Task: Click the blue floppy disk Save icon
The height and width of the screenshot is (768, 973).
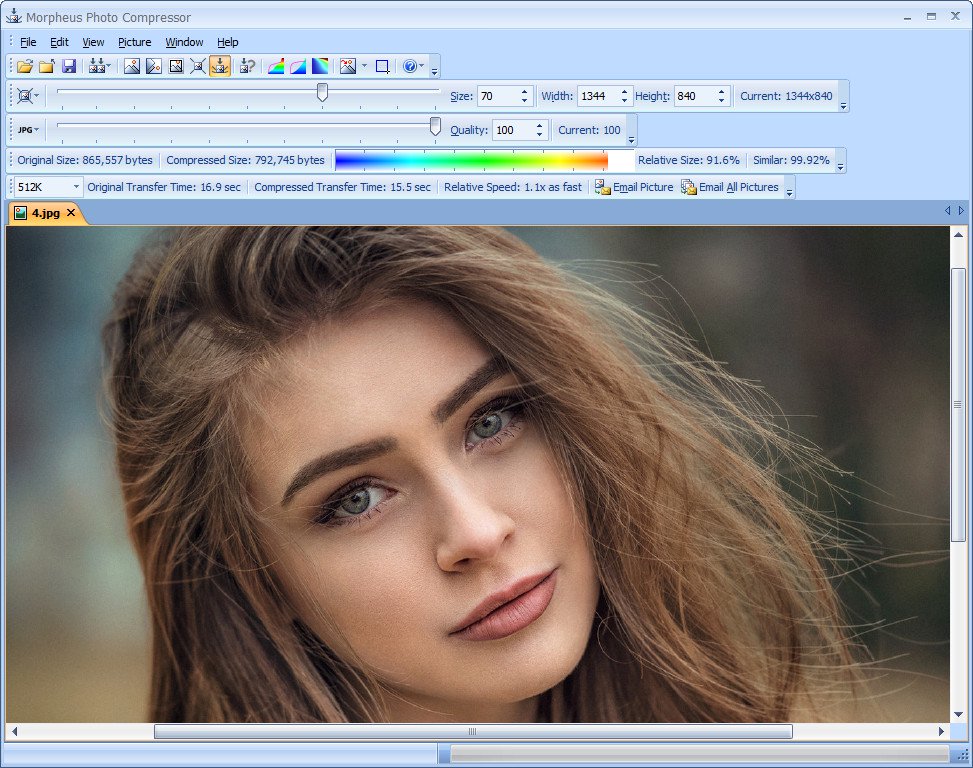Action: pyautogui.click(x=69, y=66)
